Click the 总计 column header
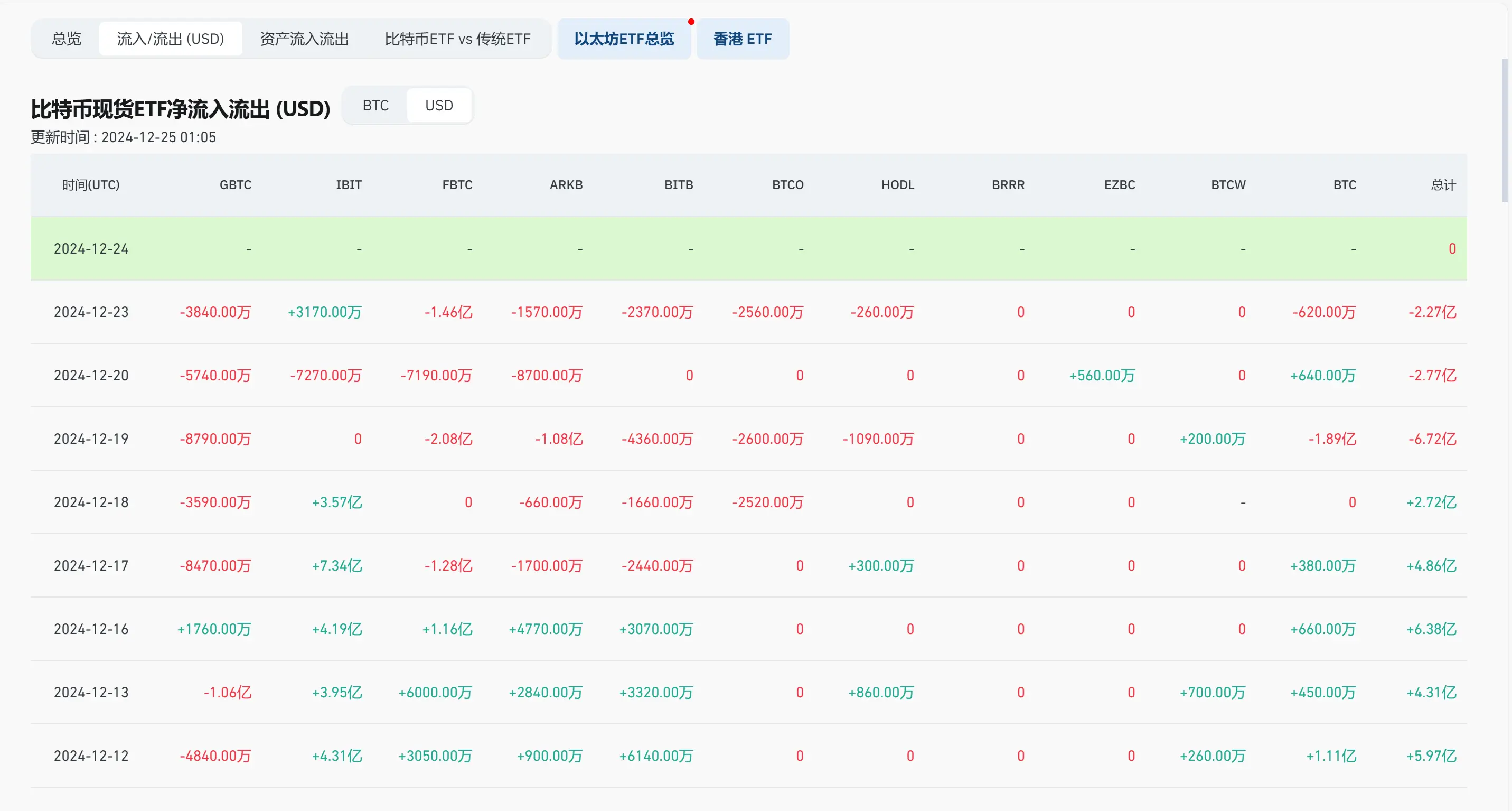 [1443, 185]
